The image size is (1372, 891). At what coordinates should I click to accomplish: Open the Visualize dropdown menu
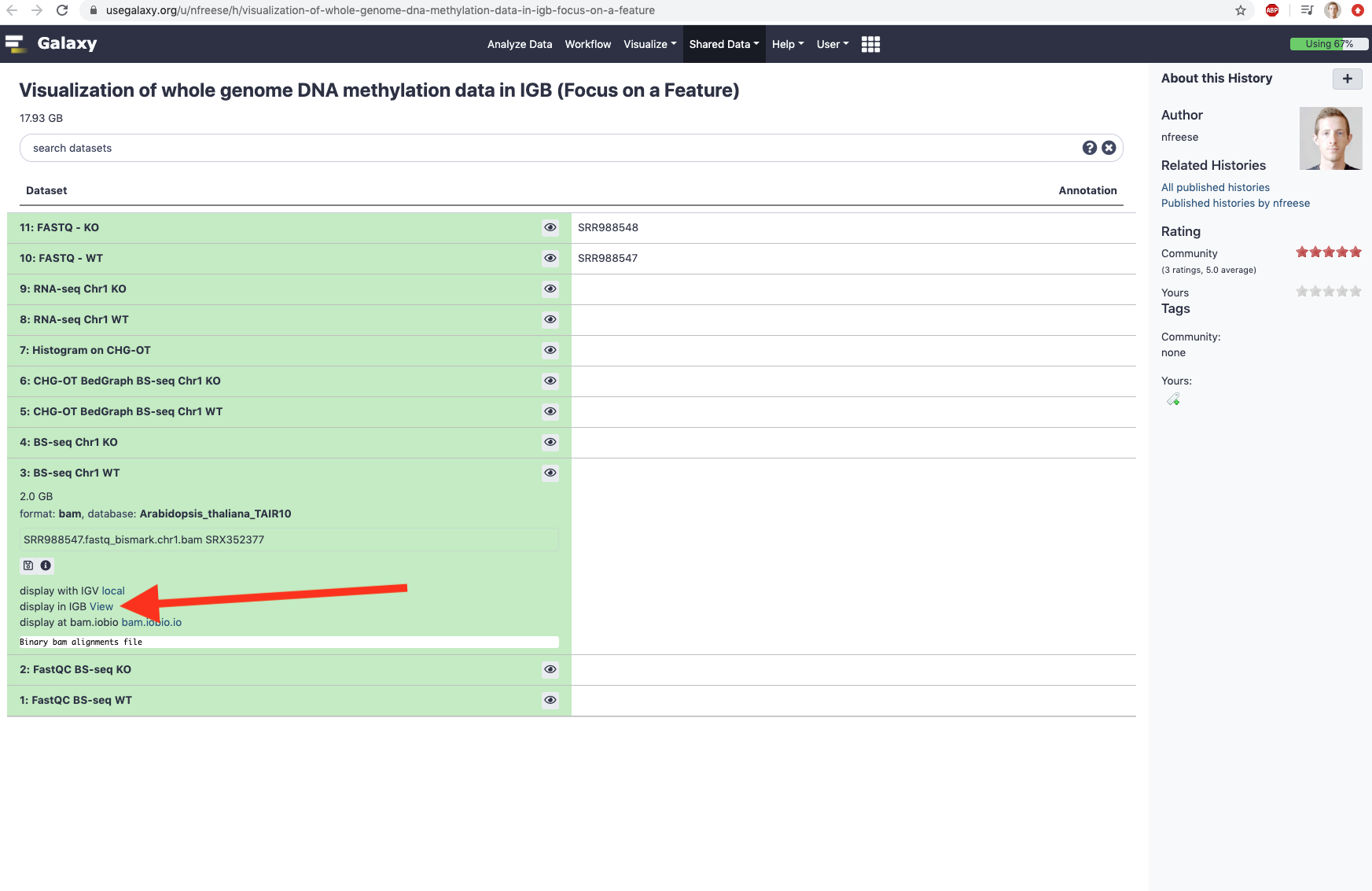(x=649, y=44)
